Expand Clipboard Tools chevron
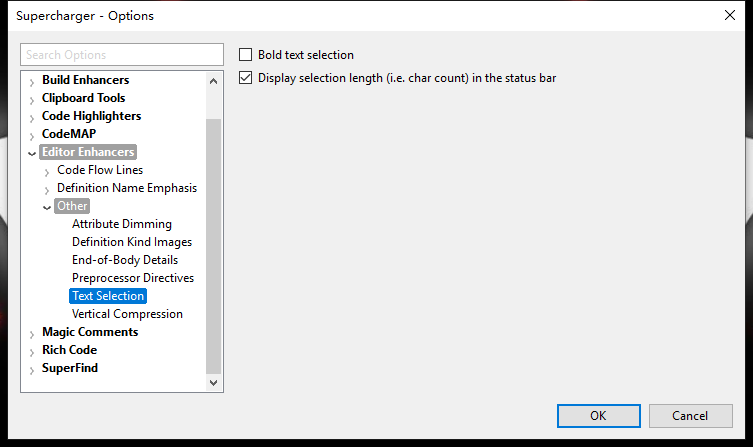Image resolution: width=753 pixels, height=447 pixels. [x=32, y=100]
